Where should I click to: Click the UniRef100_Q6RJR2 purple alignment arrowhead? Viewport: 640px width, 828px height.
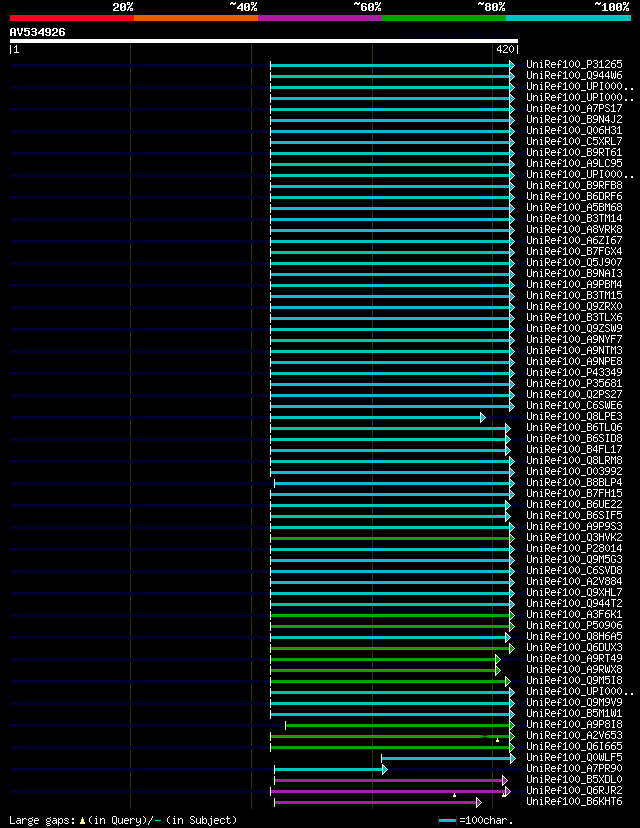507,792
